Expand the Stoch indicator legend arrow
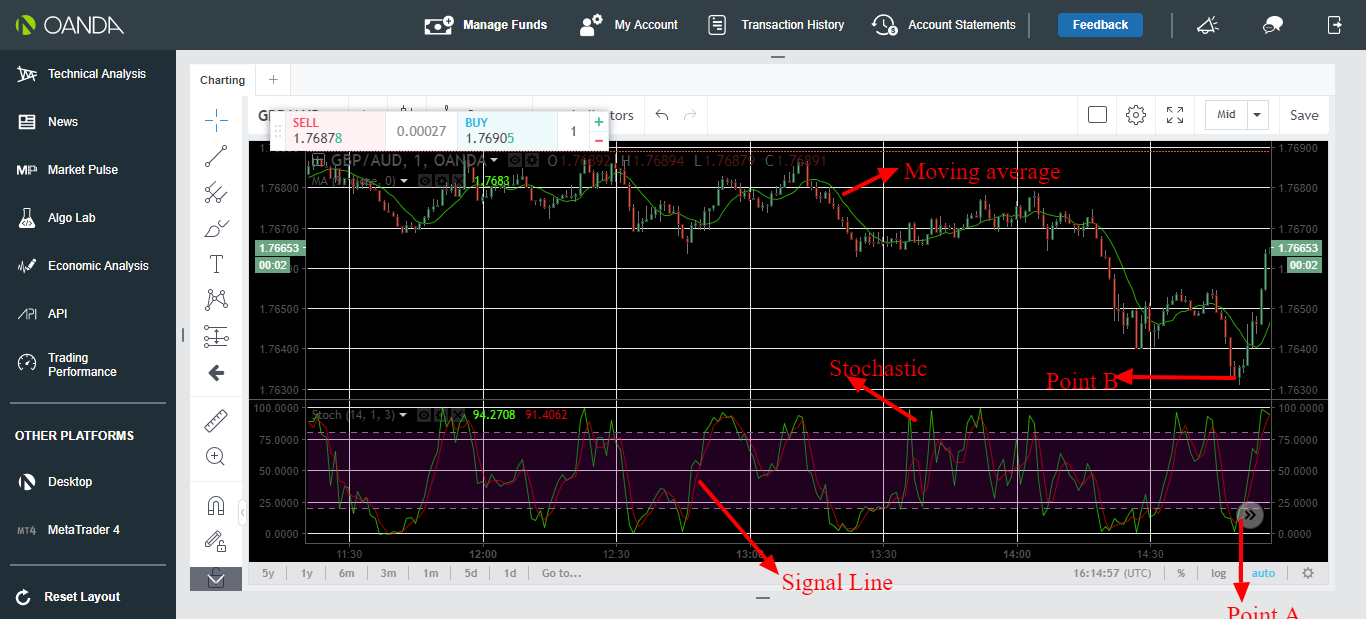The height and width of the screenshot is (619, 1366). click(403, 414)
